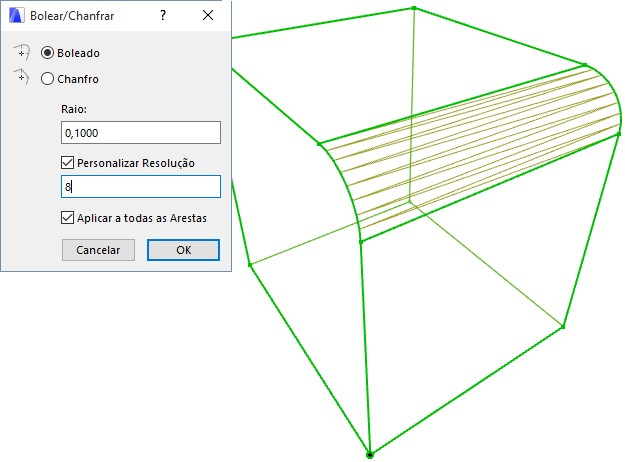
Task: Open the dialog help question mark
Action: coord(163,16)
